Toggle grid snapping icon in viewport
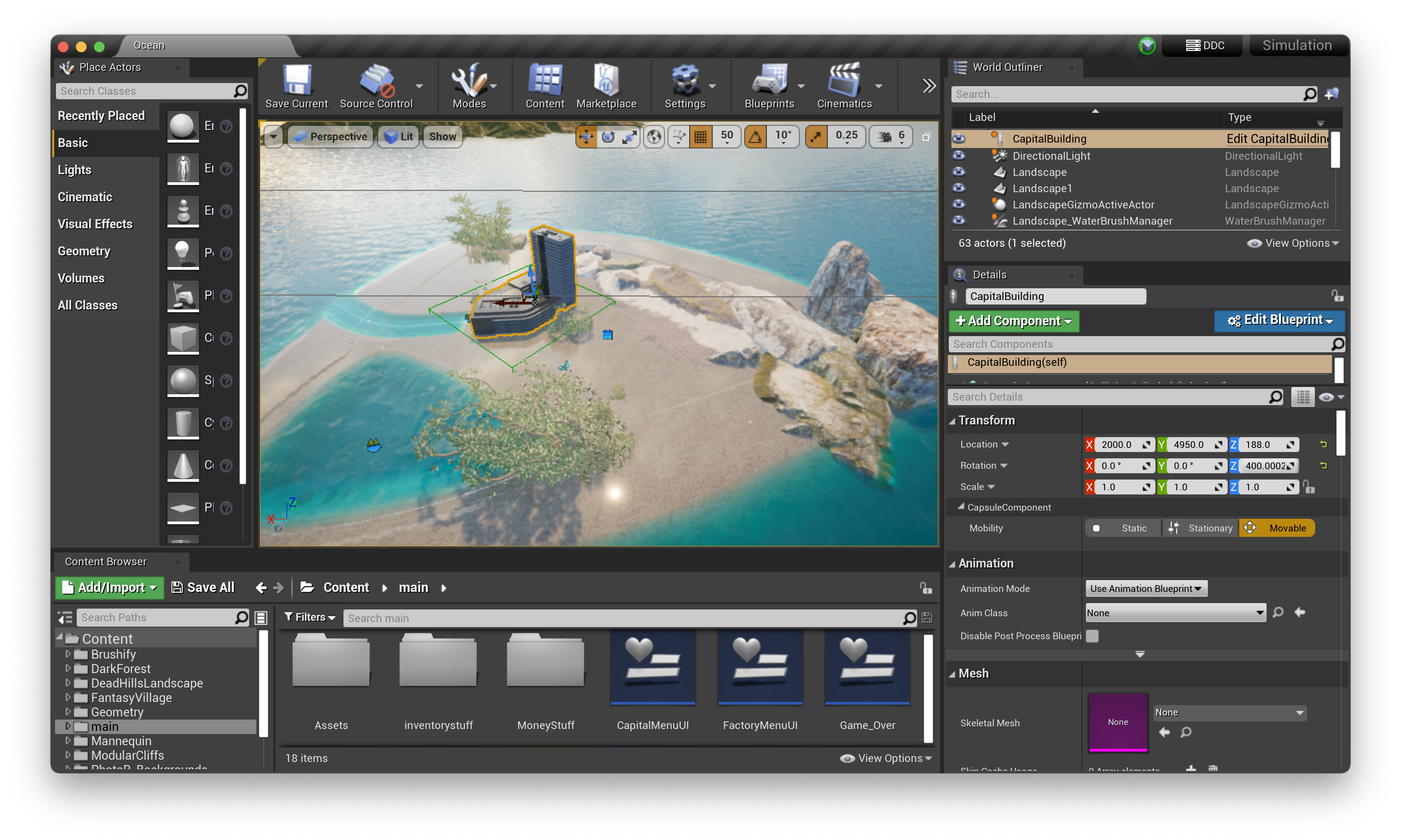The height and width of the screenshot is (840, 1401). point(700,136)
